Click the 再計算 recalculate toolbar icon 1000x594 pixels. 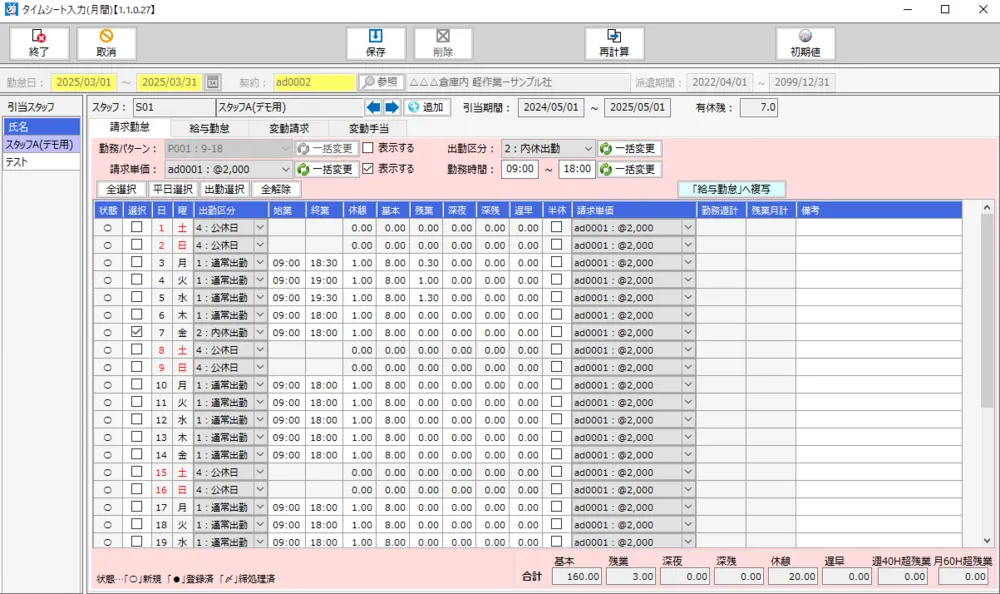point(614,43)
